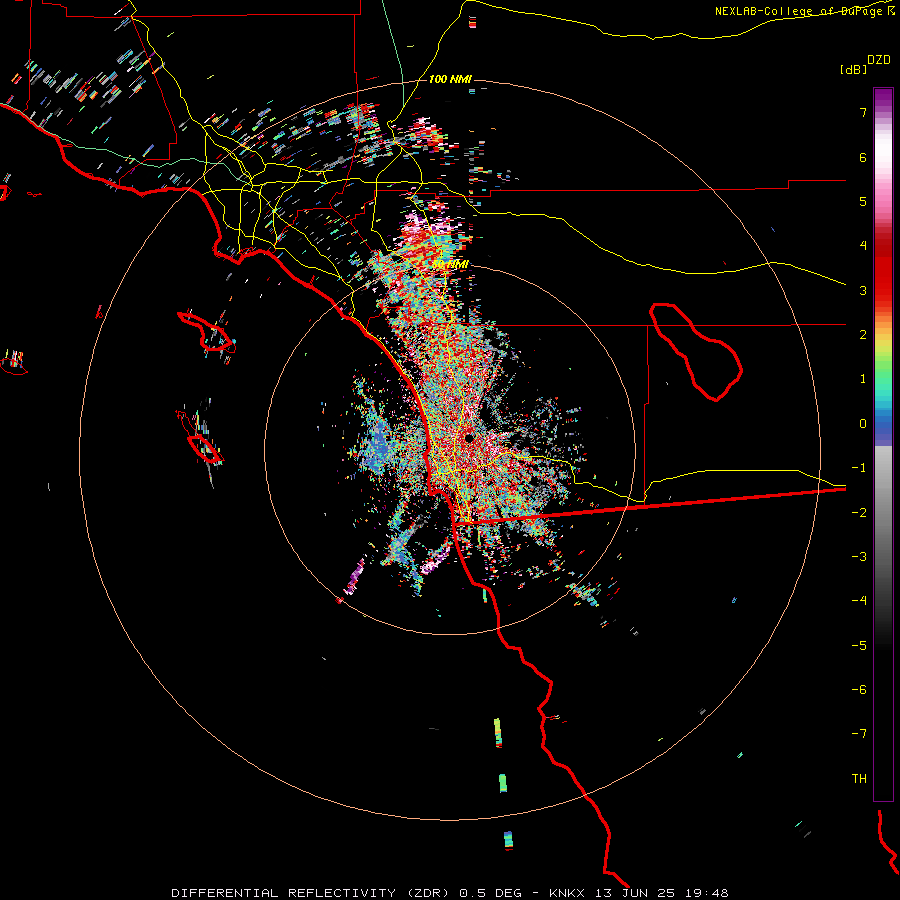The height and width of the screenshot is (900, 900).
Task: Click the 7 dB tick on the color scale
Action: (863, 112)
